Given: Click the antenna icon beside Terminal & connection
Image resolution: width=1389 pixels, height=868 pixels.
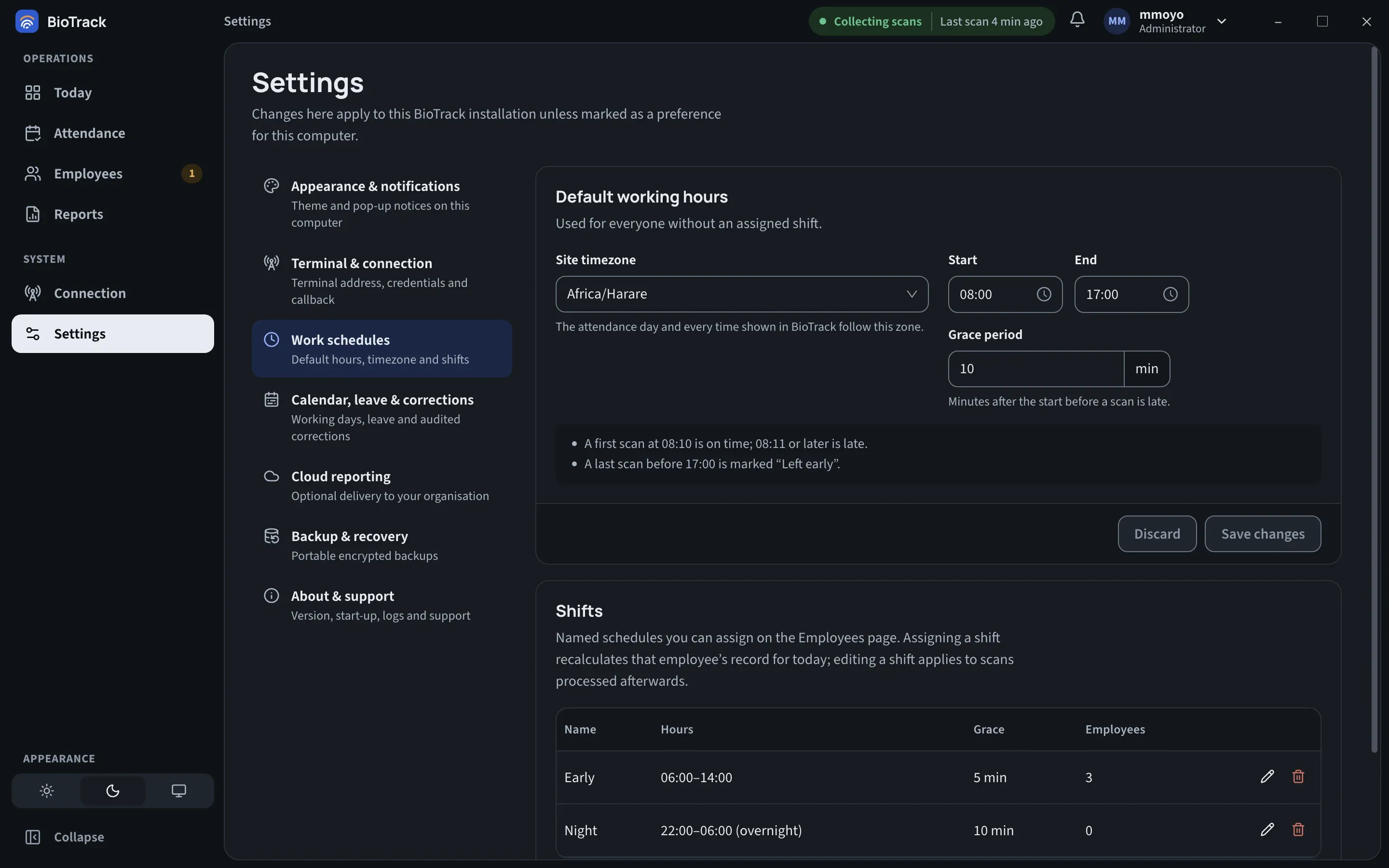Looking at the screenshot, I should point(272,262).
